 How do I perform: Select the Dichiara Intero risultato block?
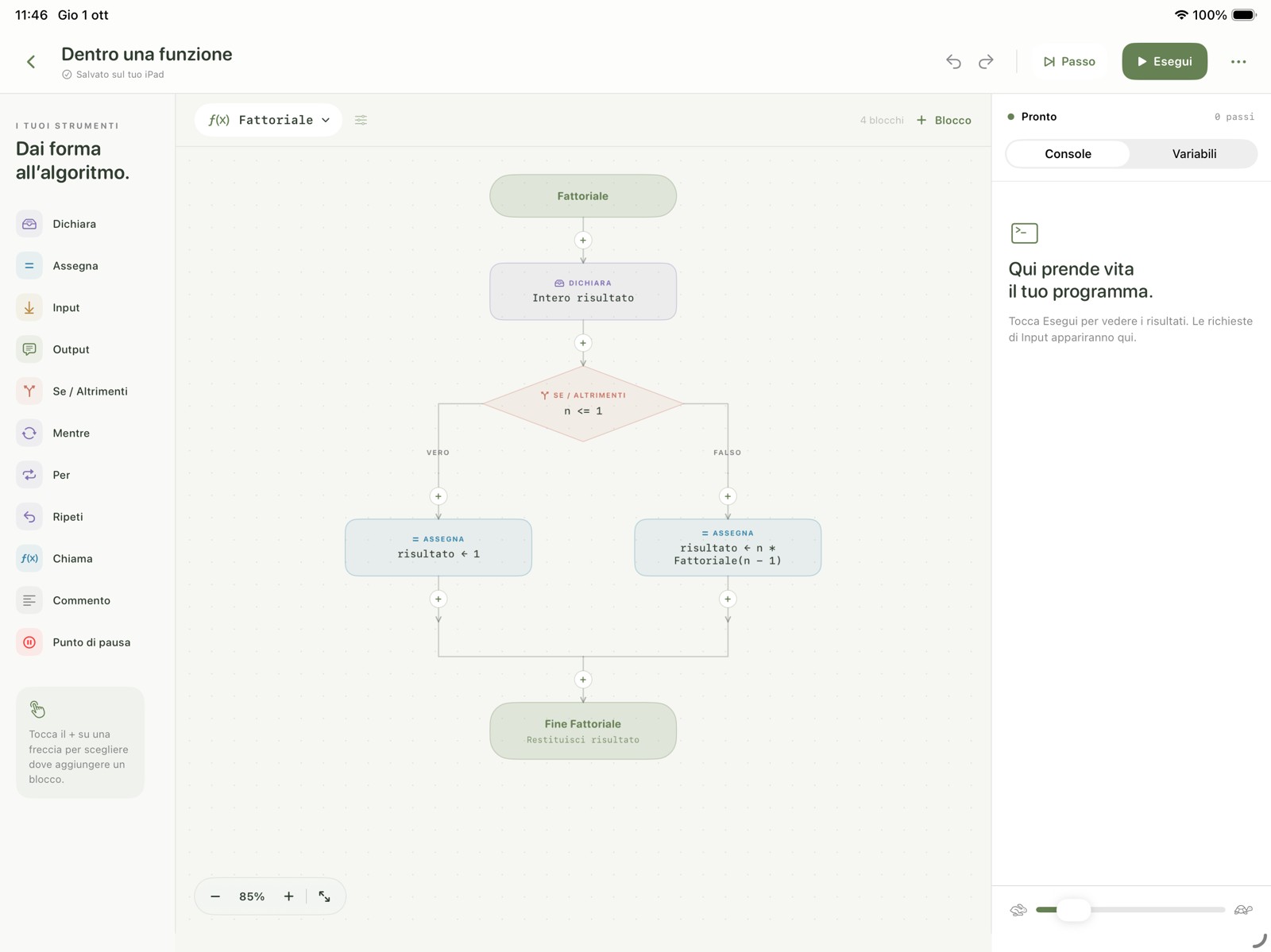583,291
